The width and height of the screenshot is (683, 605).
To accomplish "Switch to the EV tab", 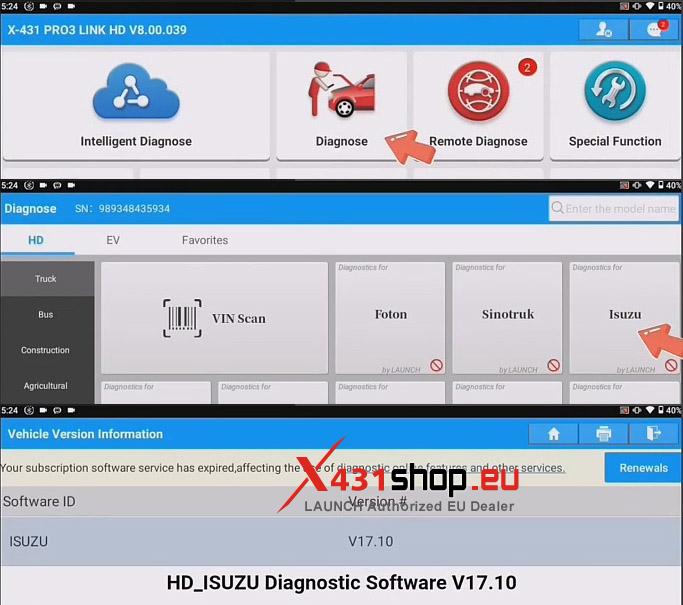I will (x=113, y=240).
